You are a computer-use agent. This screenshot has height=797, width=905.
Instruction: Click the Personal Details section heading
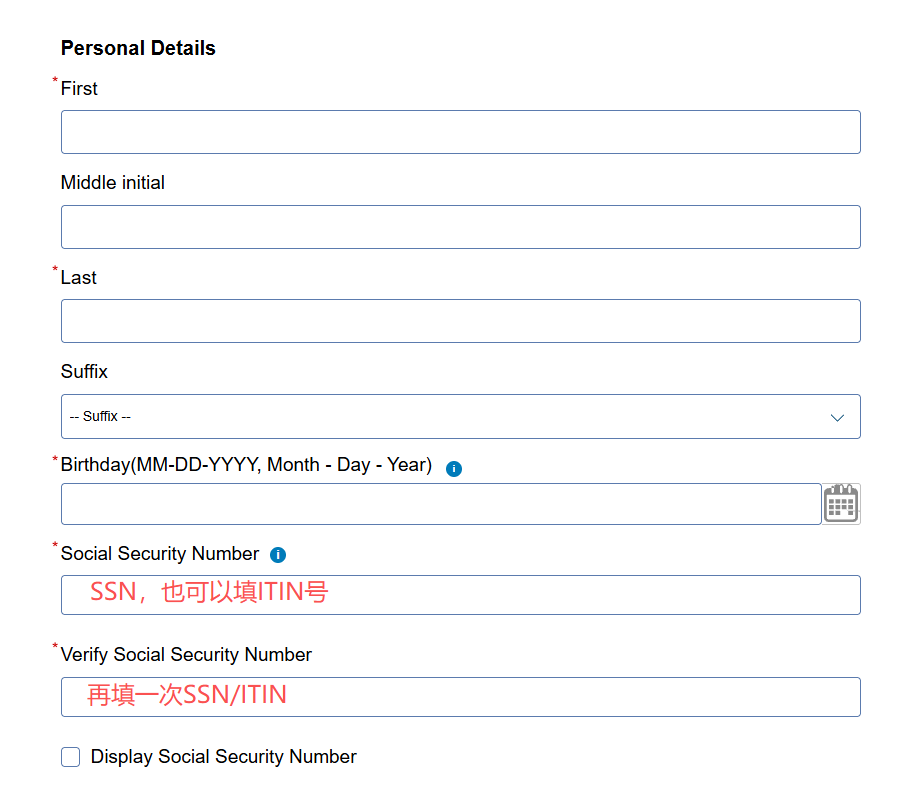click(138, 48)
